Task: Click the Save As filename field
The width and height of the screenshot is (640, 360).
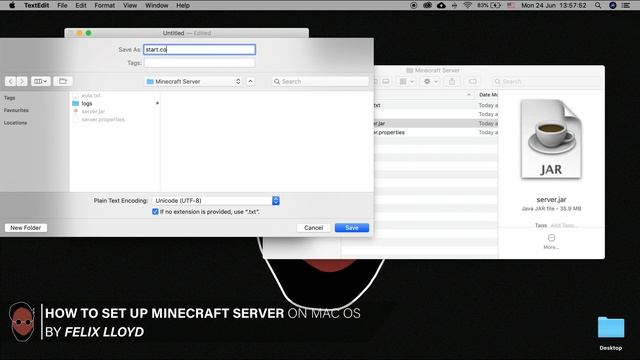Action: coord(200,49)
